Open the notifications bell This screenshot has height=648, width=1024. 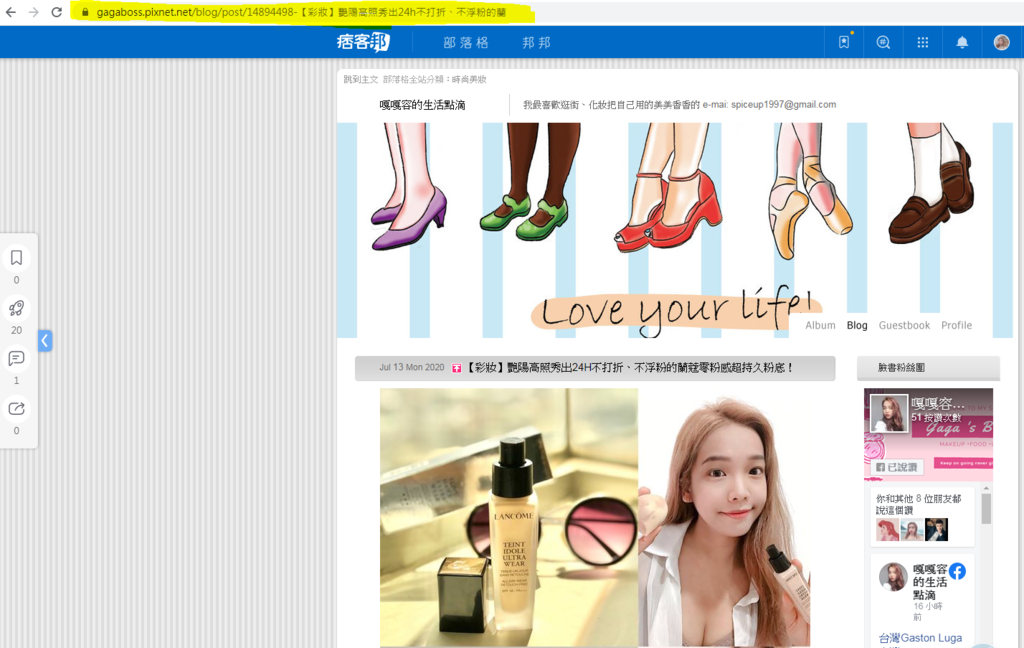(x=962, y=42)
